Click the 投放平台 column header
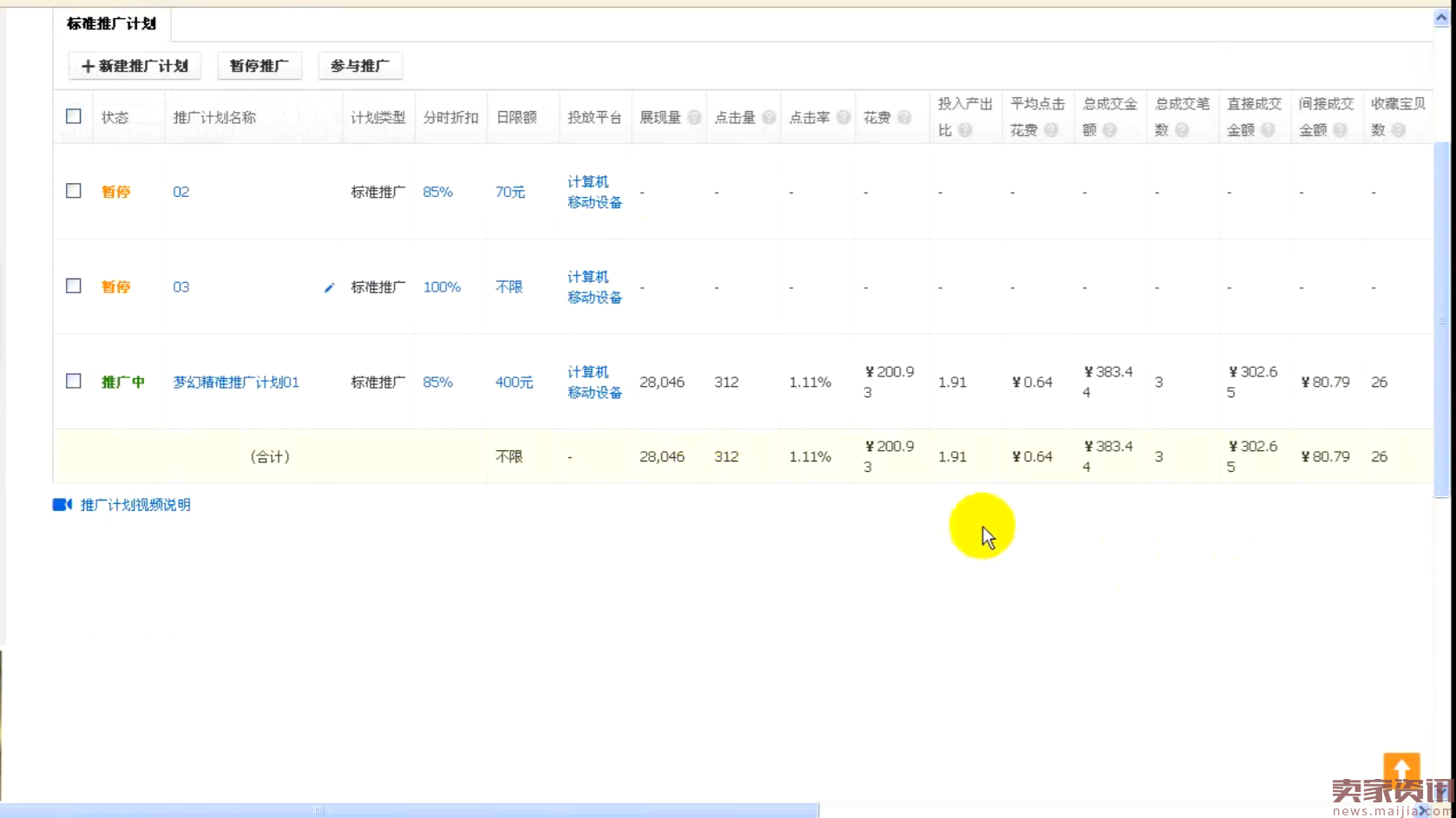 594,117
